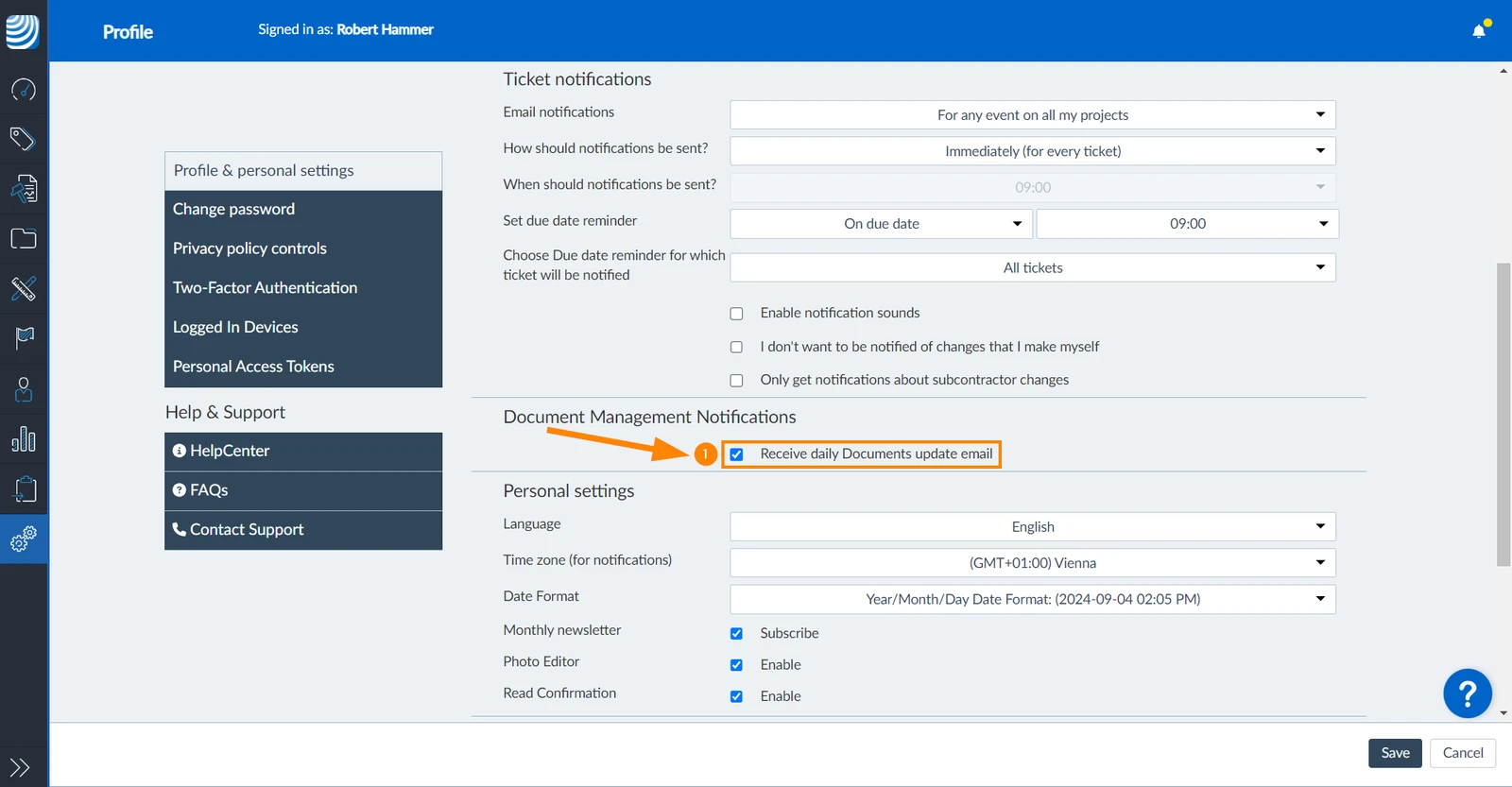
Task: Open the Email notifications dropdown
Action: coord(1033,115)
